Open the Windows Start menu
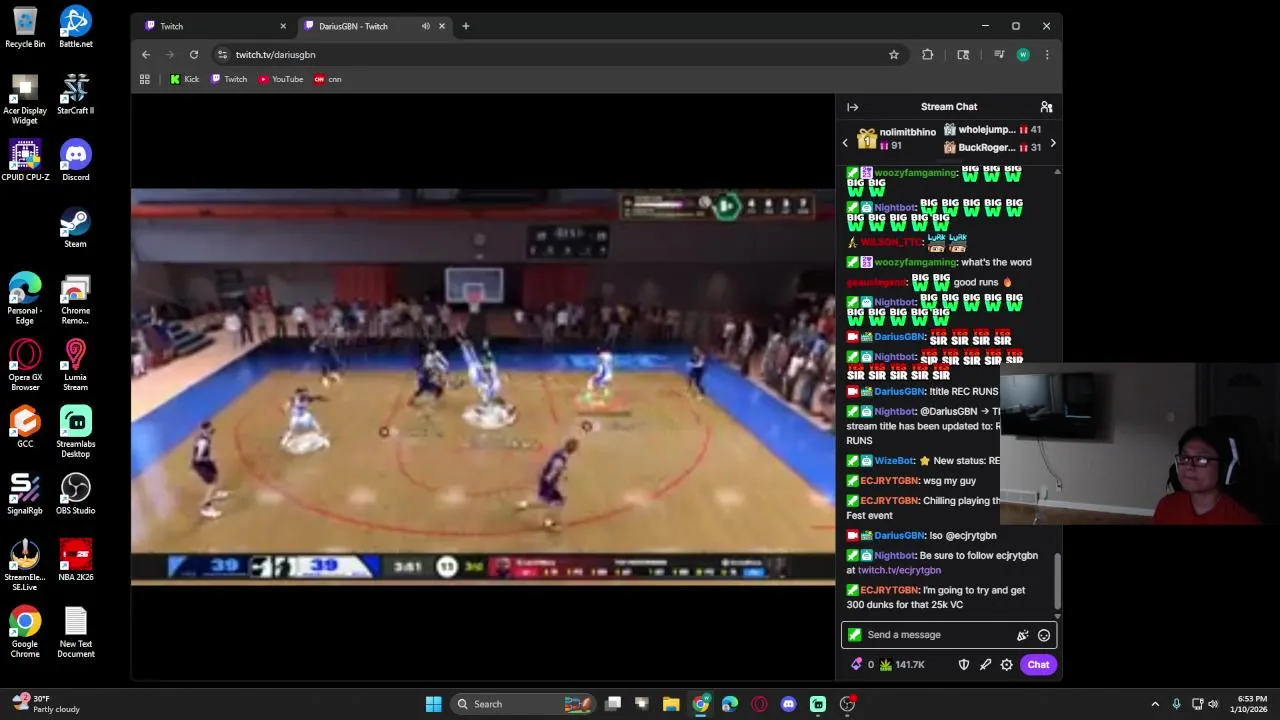 click(433, 704)
